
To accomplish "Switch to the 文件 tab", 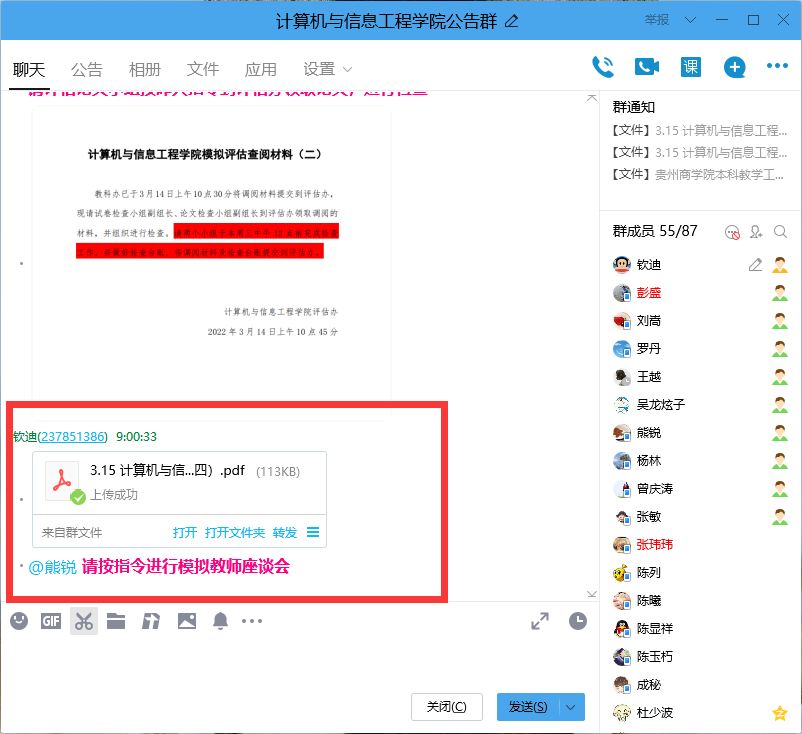I will [x=203, y=70].
